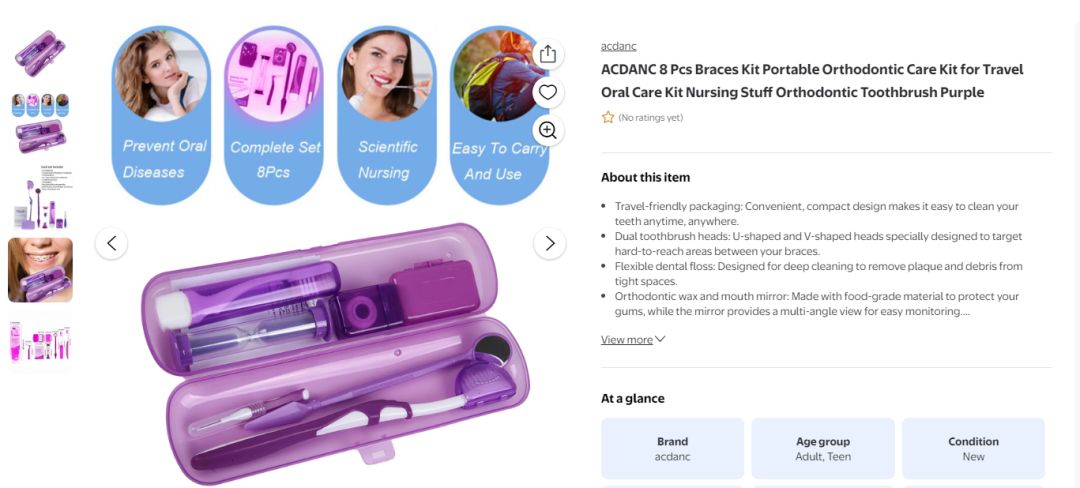
Task: Expand description using View more chevron
Action: (660, 339)
